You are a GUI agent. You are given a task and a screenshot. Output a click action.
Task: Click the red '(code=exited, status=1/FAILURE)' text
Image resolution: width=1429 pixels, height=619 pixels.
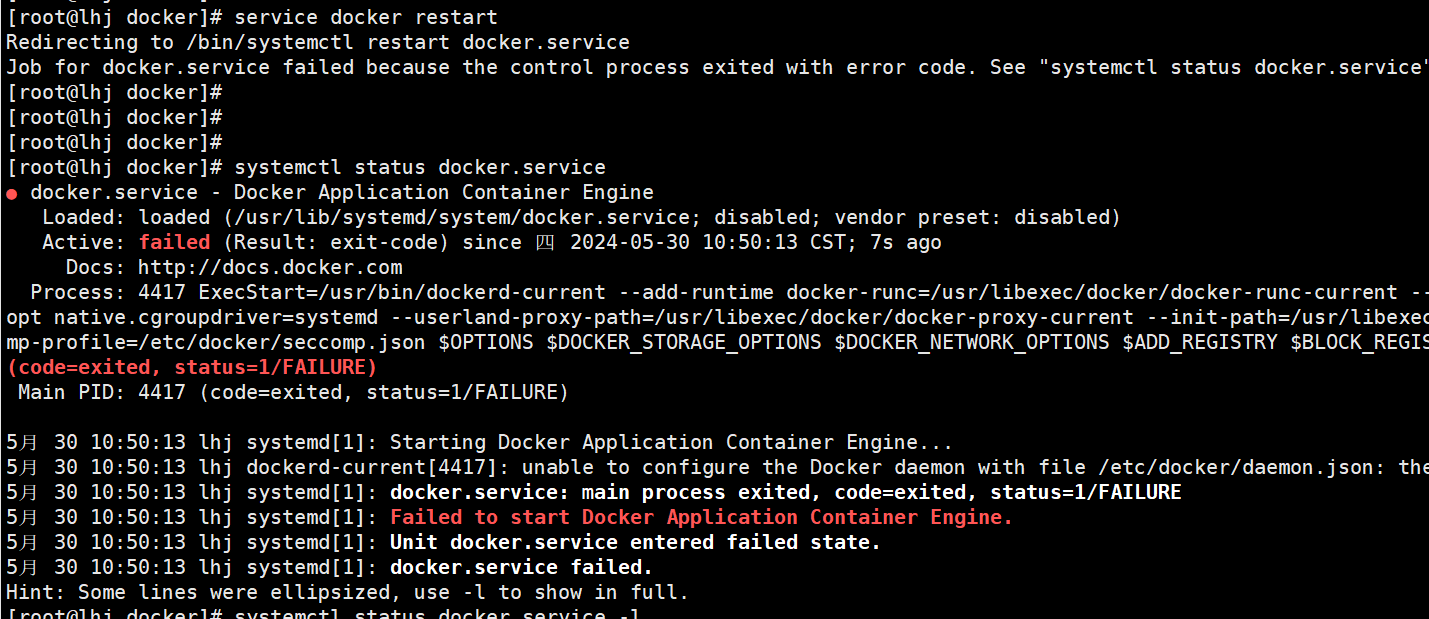(192, 367)
